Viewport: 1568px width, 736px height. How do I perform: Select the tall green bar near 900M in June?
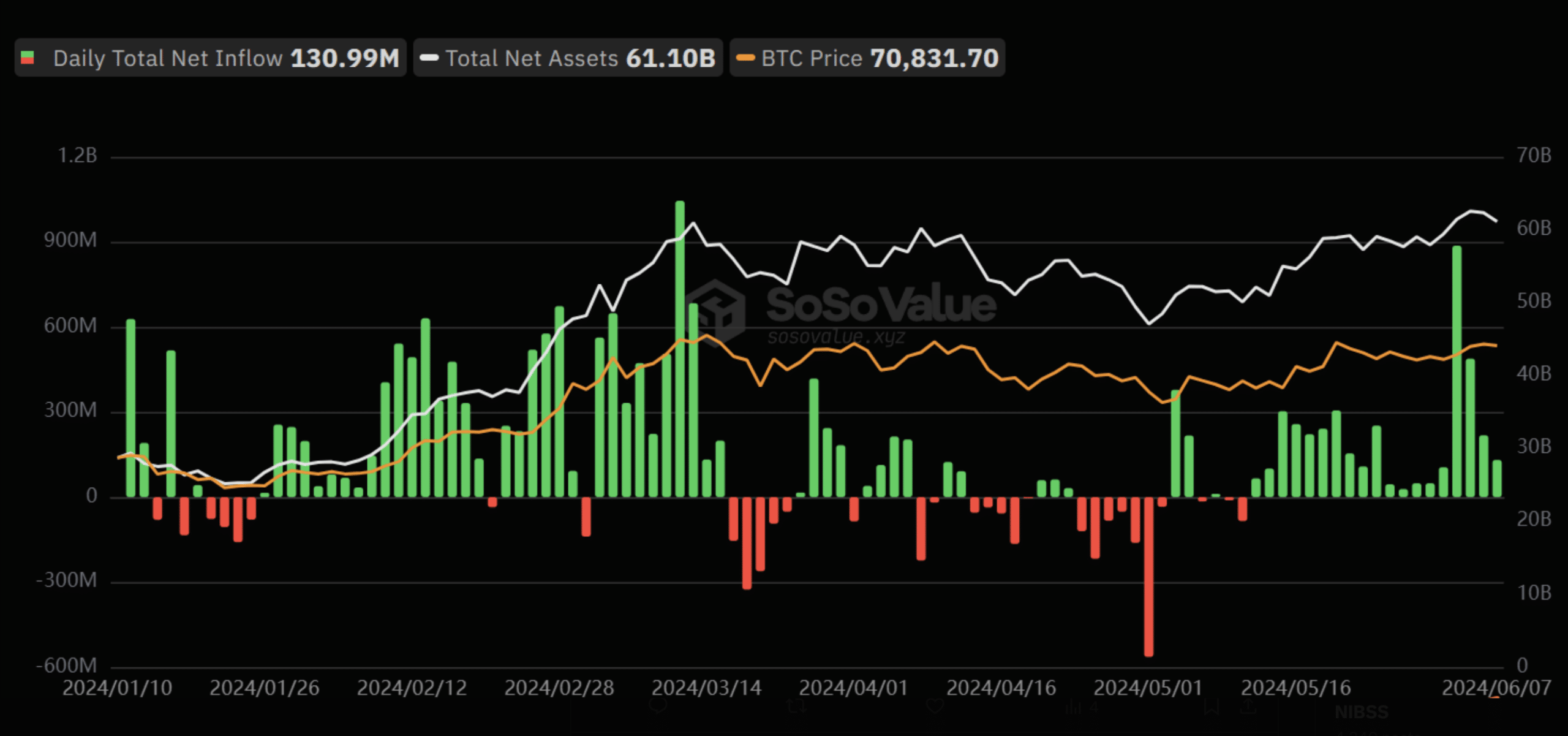[x=1457, y=371]
